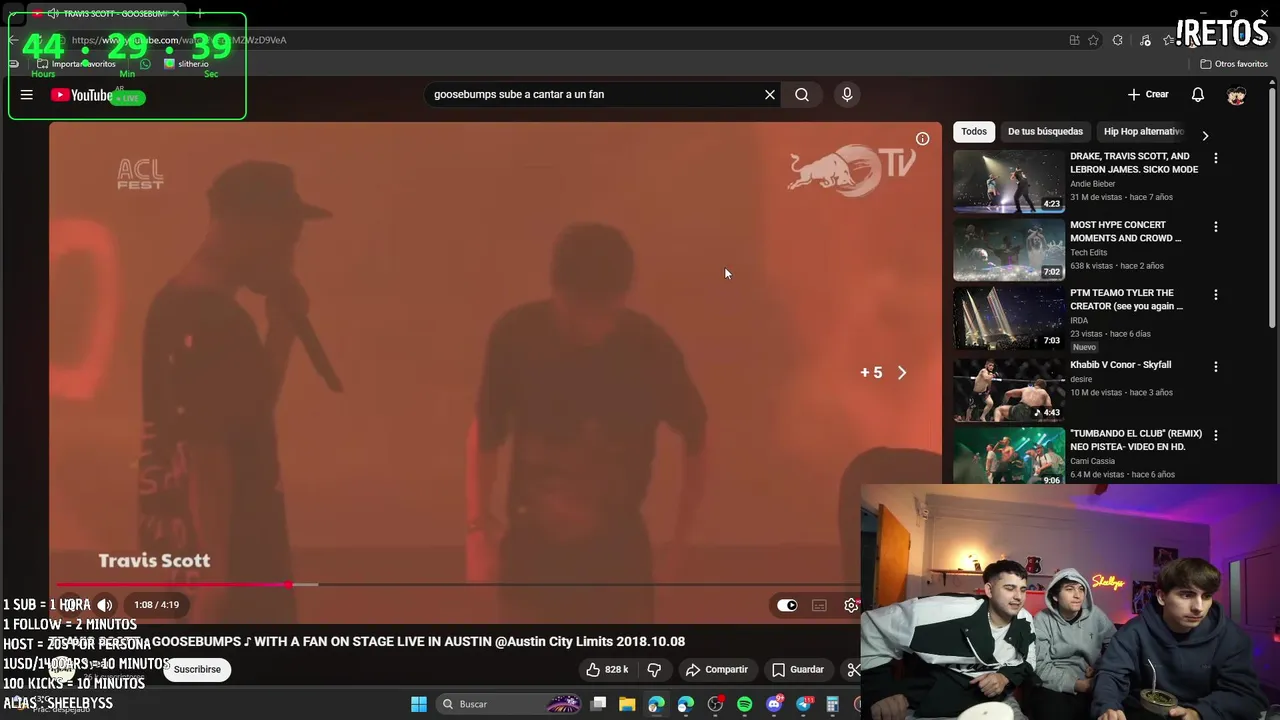Show more filter chips with the arrow
Screen dimensions: 1280x720
tap(1205, 135)
